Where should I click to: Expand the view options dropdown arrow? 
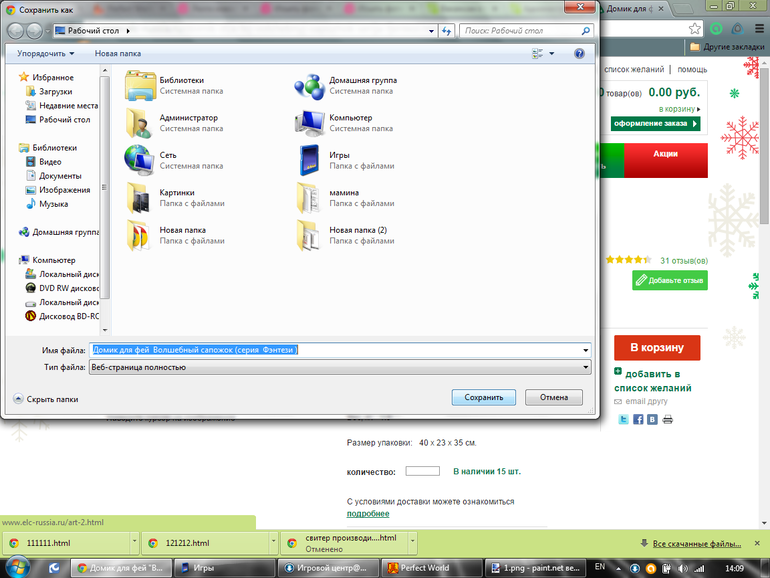551,54
